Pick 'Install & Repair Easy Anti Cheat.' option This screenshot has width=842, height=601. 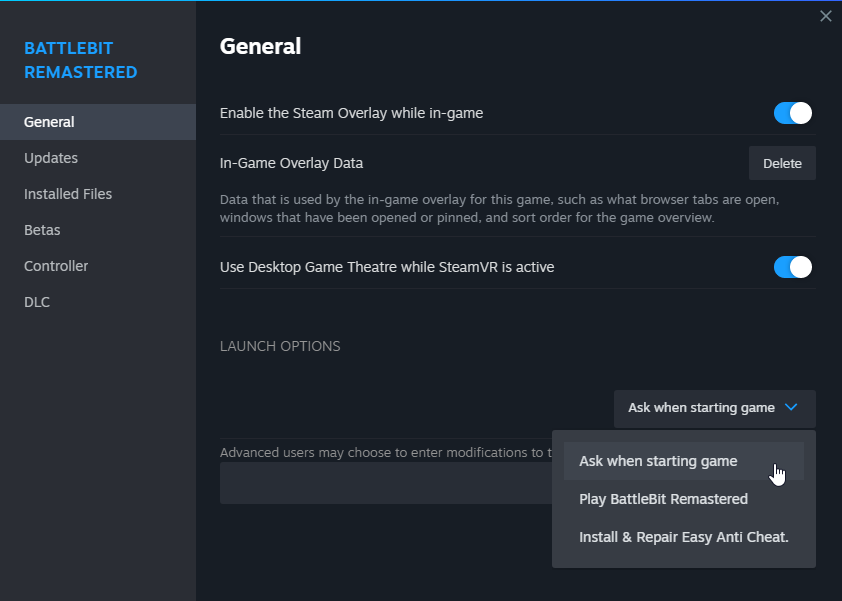pos(683,537)
